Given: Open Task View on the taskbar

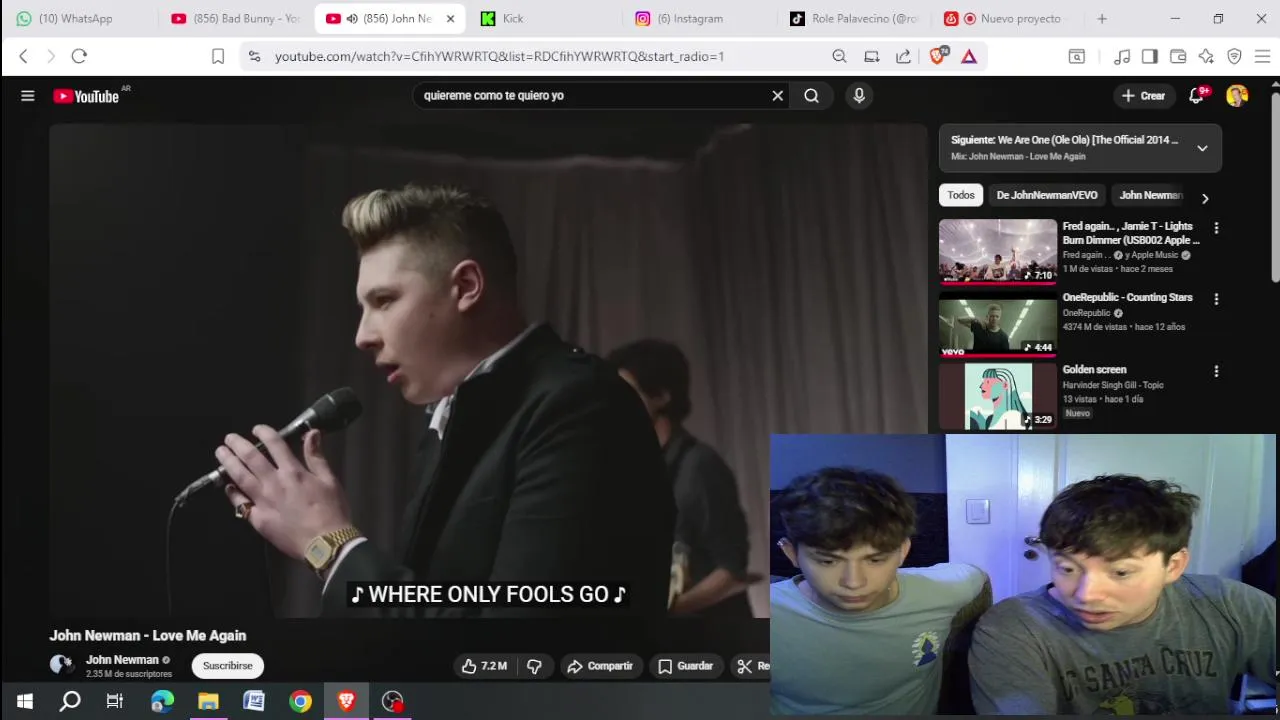Looking at the screenshot, I should pyautogui.click(x=115, y=701).
